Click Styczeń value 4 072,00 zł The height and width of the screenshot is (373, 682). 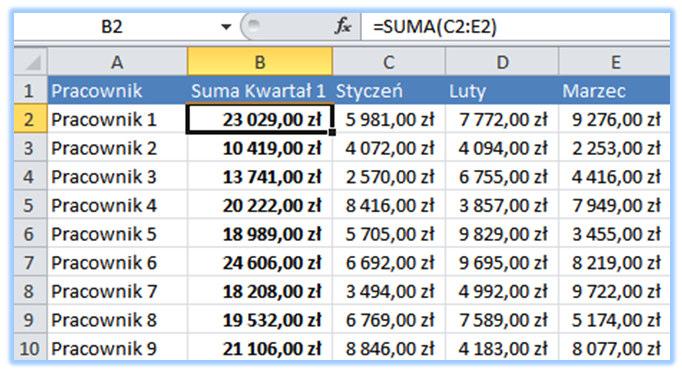coord(389,148)
